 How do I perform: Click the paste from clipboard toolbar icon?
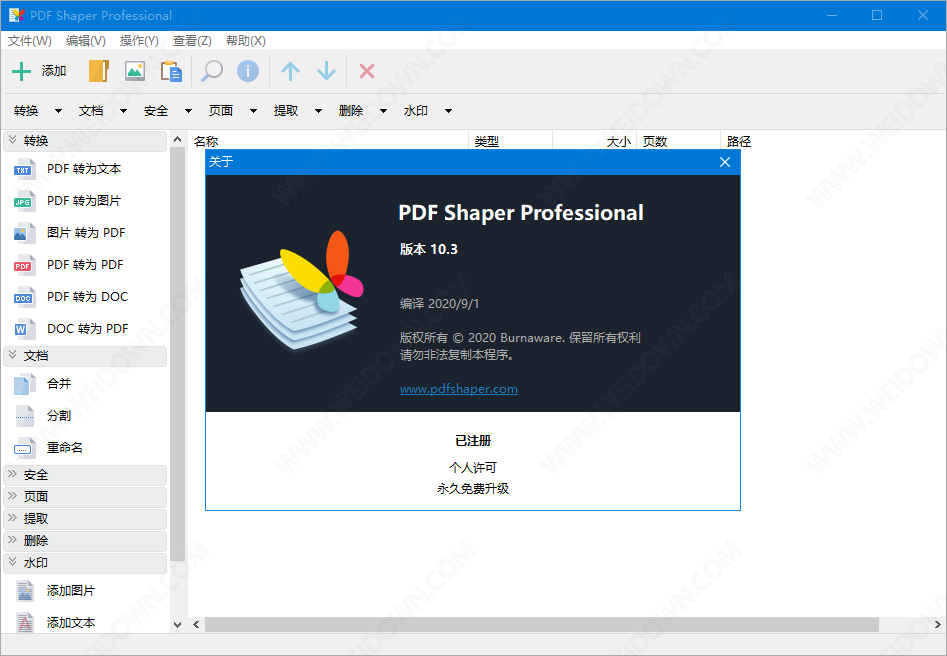click(171, 71)
